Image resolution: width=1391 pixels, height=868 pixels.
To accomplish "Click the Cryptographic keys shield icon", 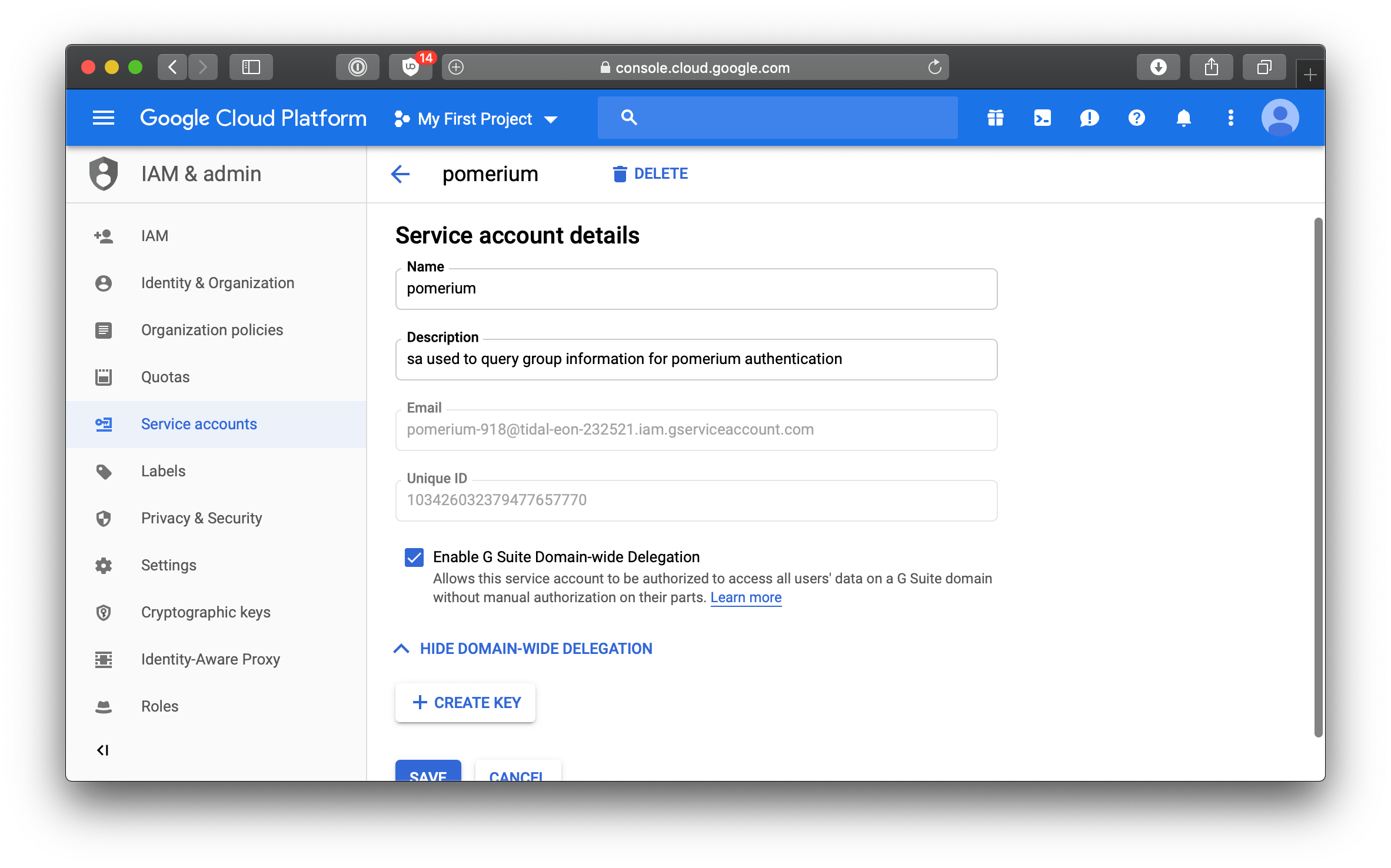I will tap(104, 612).
